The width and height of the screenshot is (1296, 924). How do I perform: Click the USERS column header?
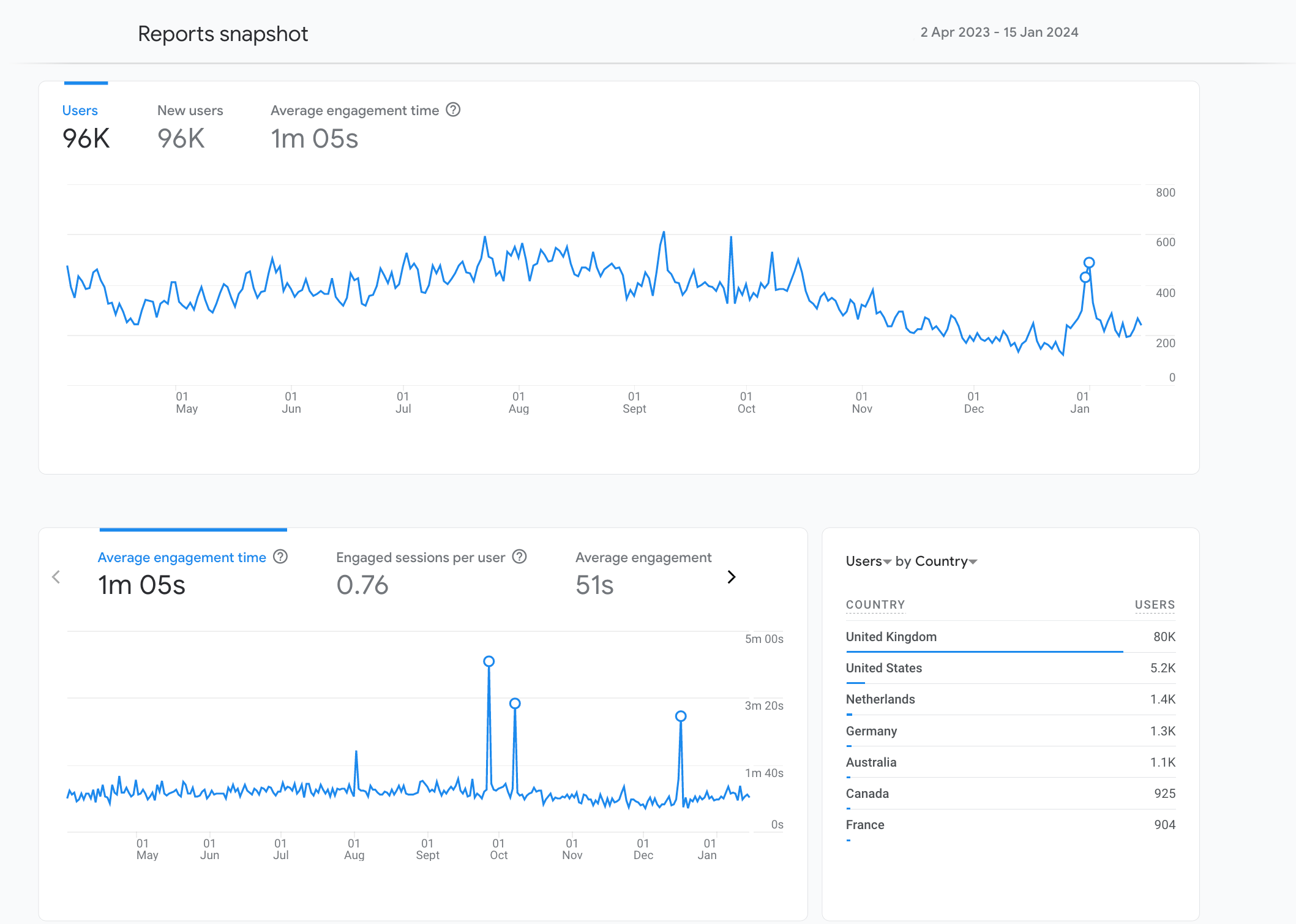(x=1155, y=605)
